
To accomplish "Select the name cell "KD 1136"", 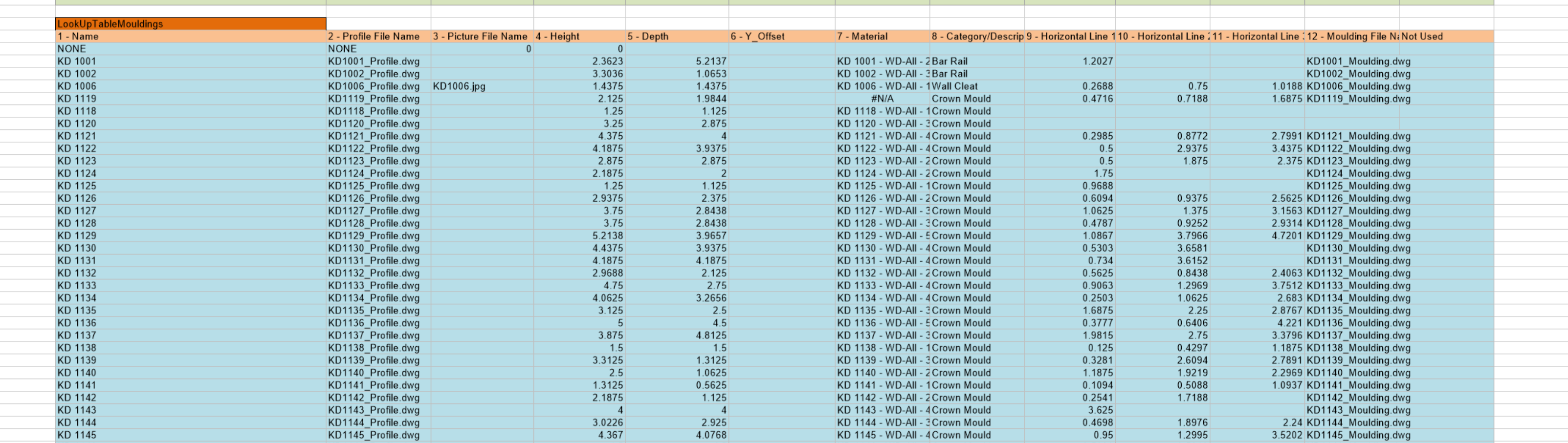I will click(191, 323).
